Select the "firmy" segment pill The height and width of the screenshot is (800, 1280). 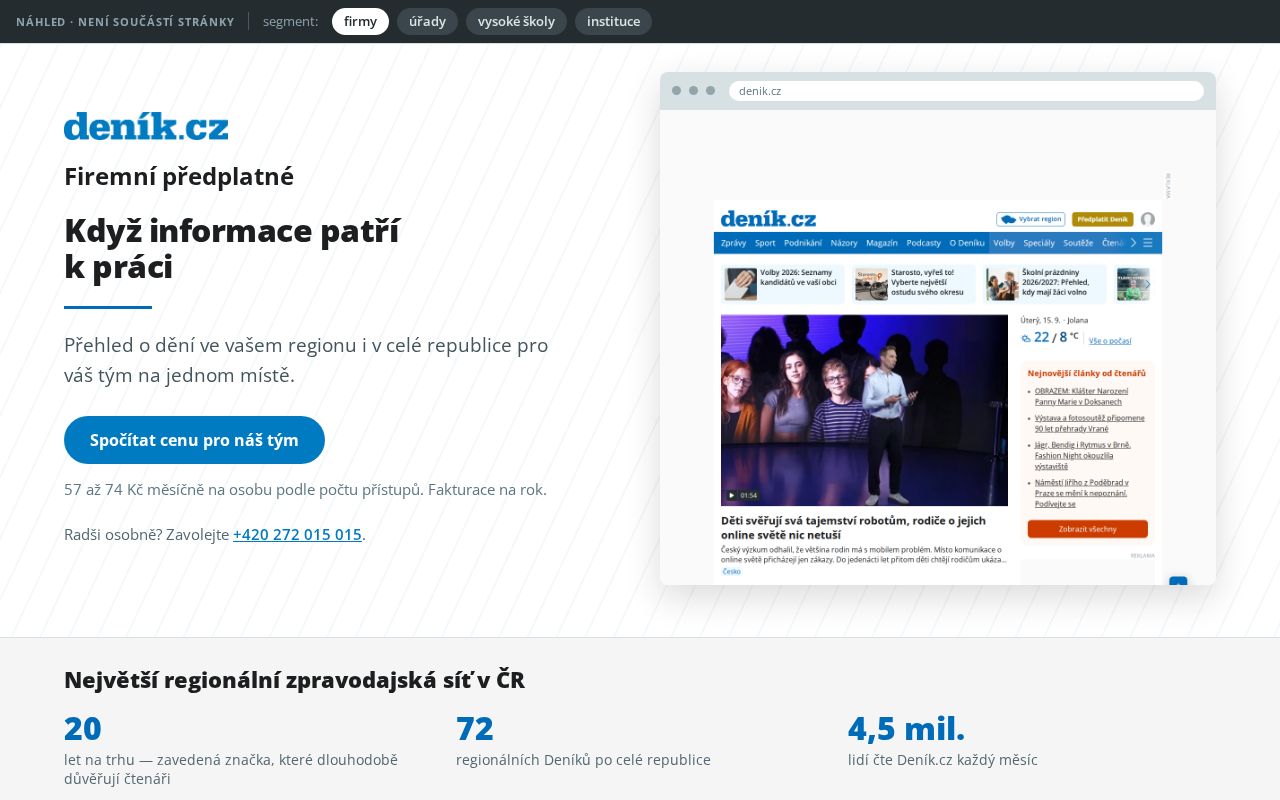pyautogui.click(x=360, y=21)
